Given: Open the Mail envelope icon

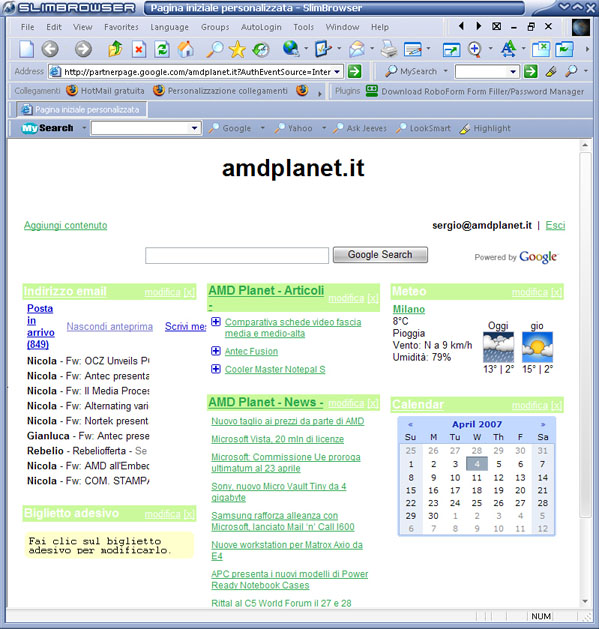Looking at the screenshot, I should tap(356, 49).
